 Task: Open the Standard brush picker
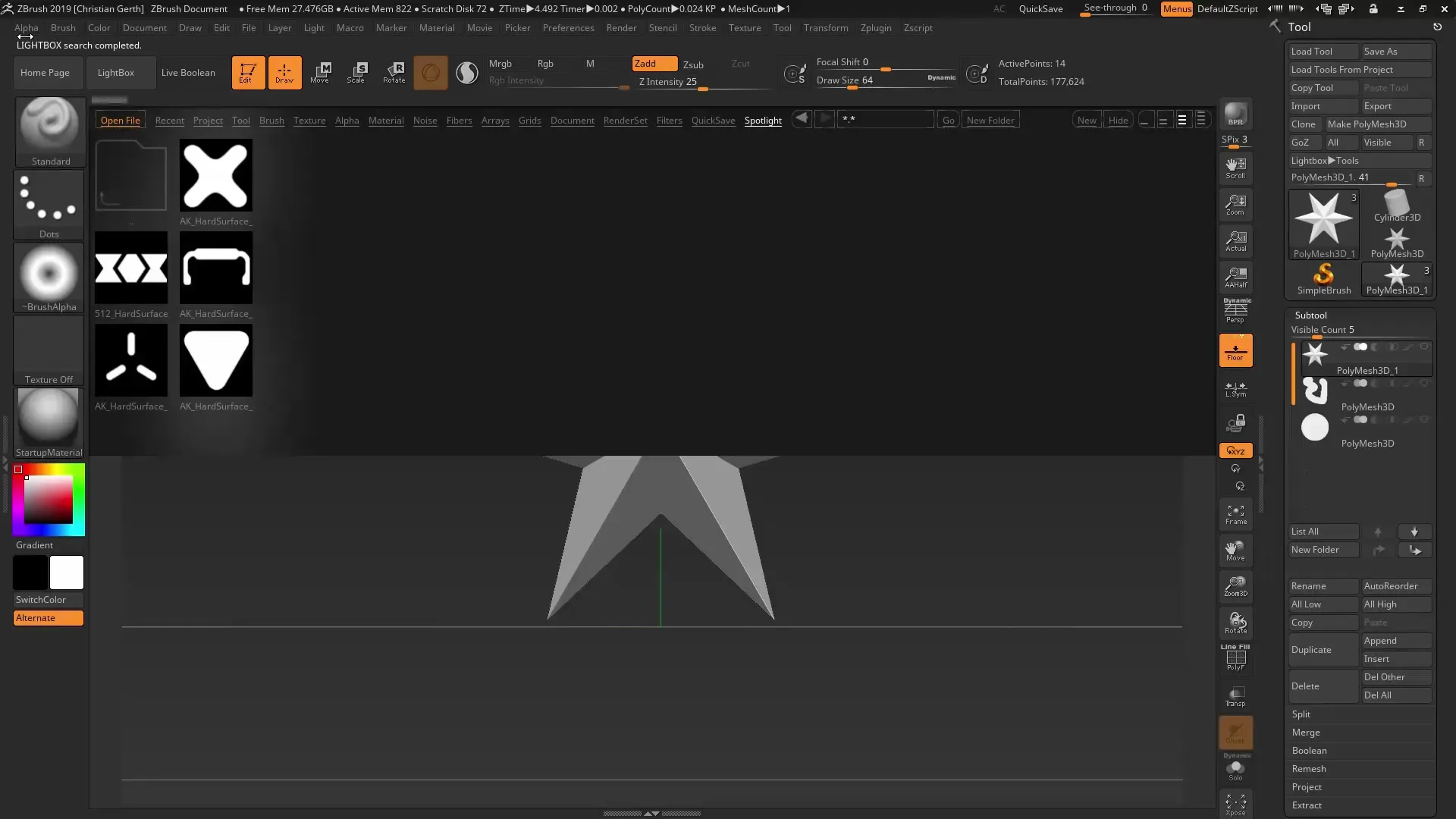tap(49, 131)
